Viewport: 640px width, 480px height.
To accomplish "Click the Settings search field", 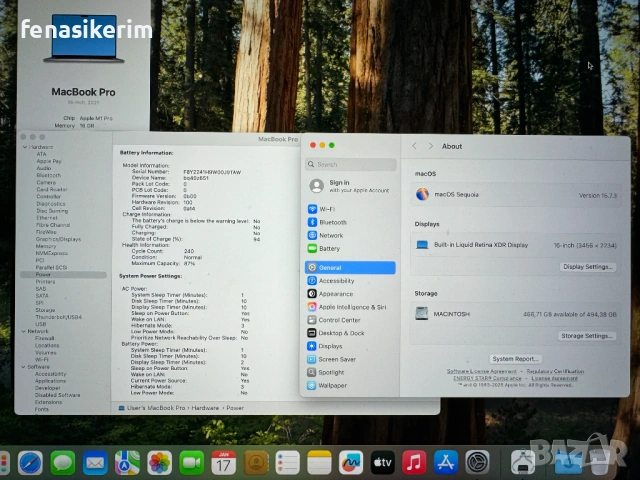I will [x=351, y=164].
